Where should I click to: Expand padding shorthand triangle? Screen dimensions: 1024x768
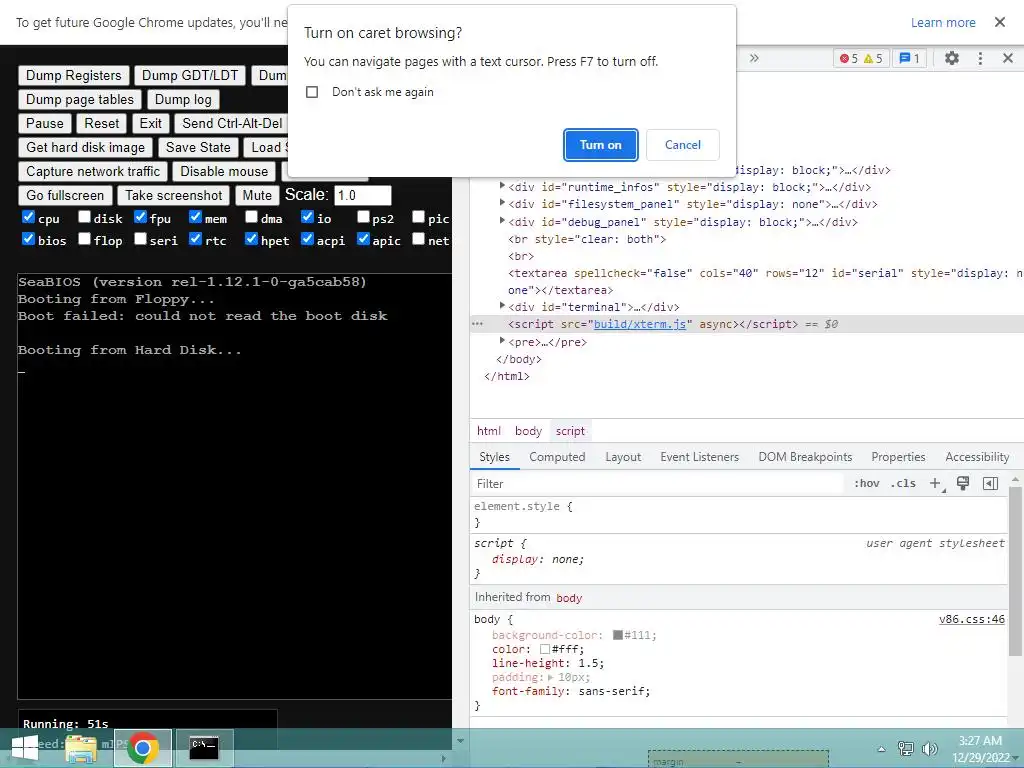tap(551, 677)
